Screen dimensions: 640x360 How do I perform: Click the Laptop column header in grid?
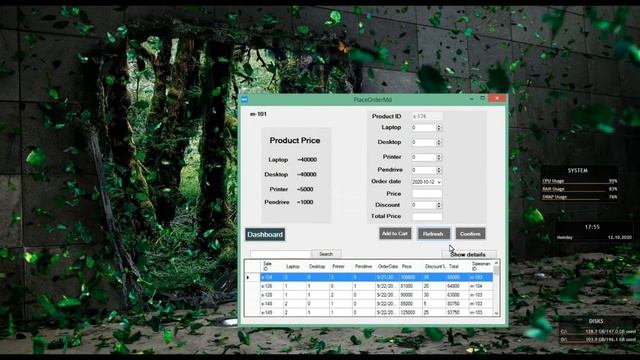[295, 266]
